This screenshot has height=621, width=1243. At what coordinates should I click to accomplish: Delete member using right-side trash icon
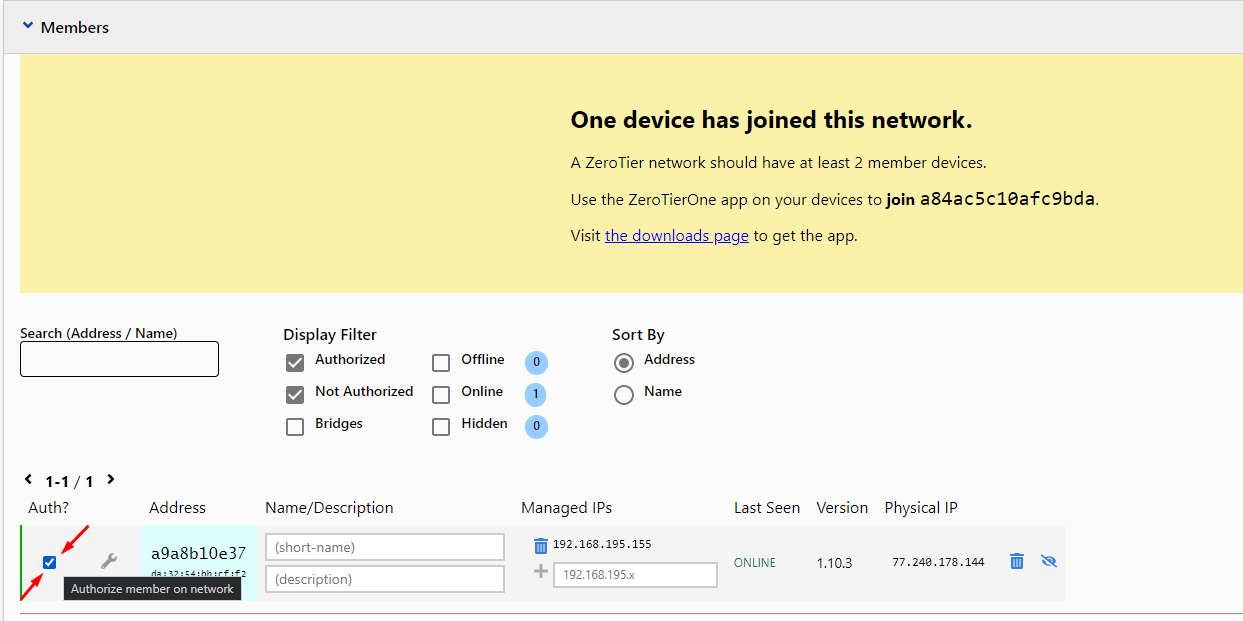point(1017,561)
